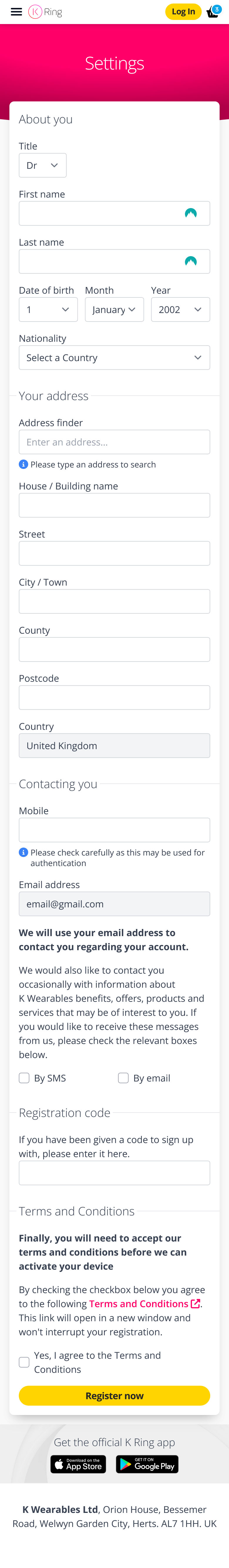Tick the By SMS checkbox
This screenshot has width=229, height=1568.
pyautogui.click(x=24, y=1078)
